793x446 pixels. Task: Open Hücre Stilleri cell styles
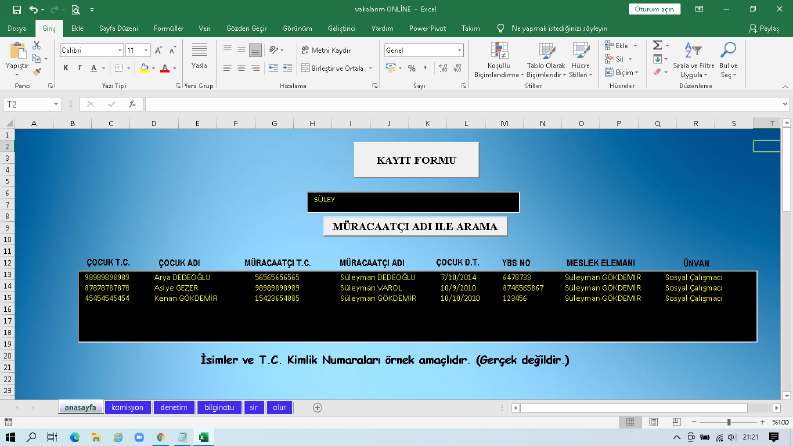580,60
